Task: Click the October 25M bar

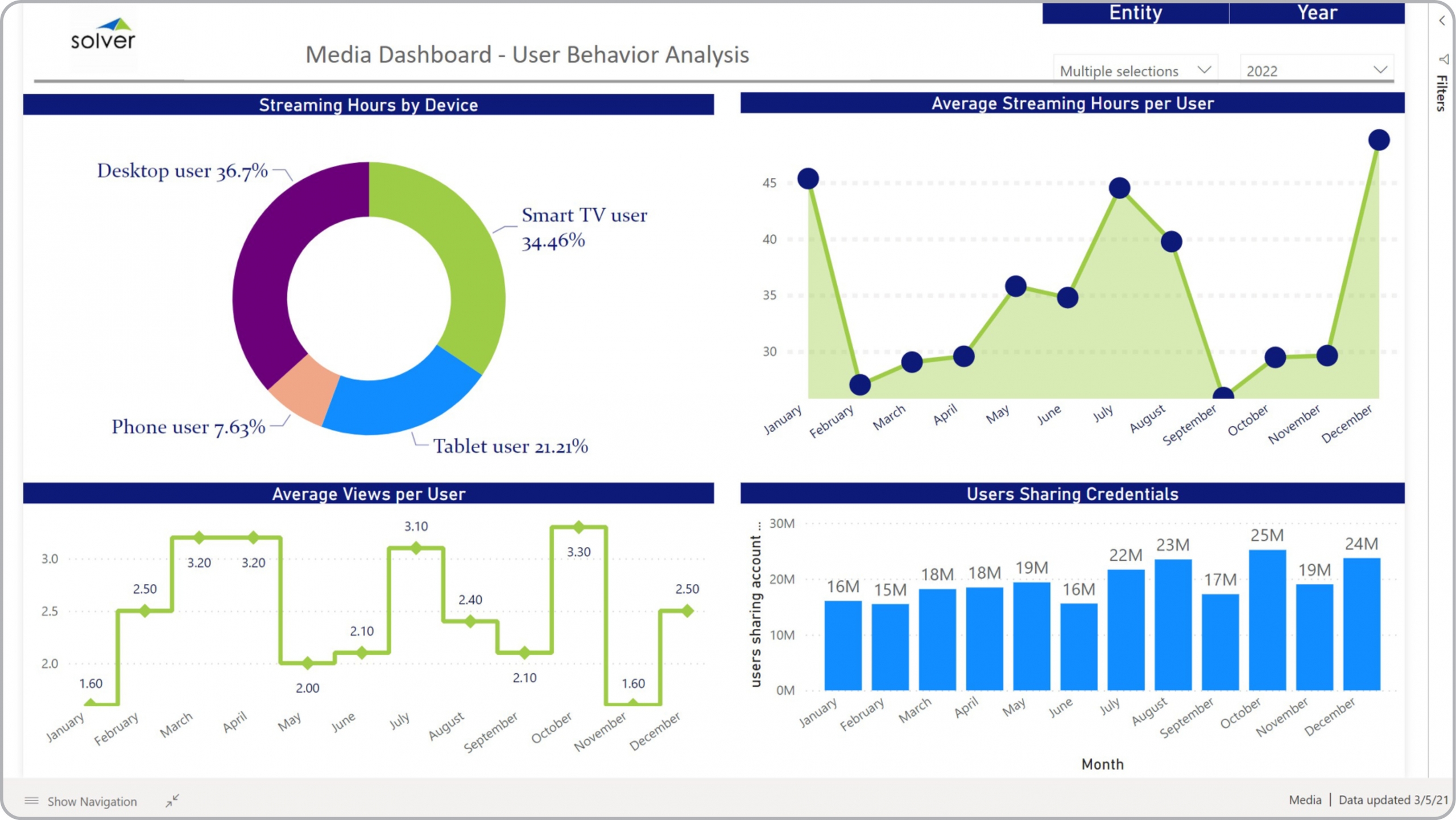Action: (x=1267, y=620)
